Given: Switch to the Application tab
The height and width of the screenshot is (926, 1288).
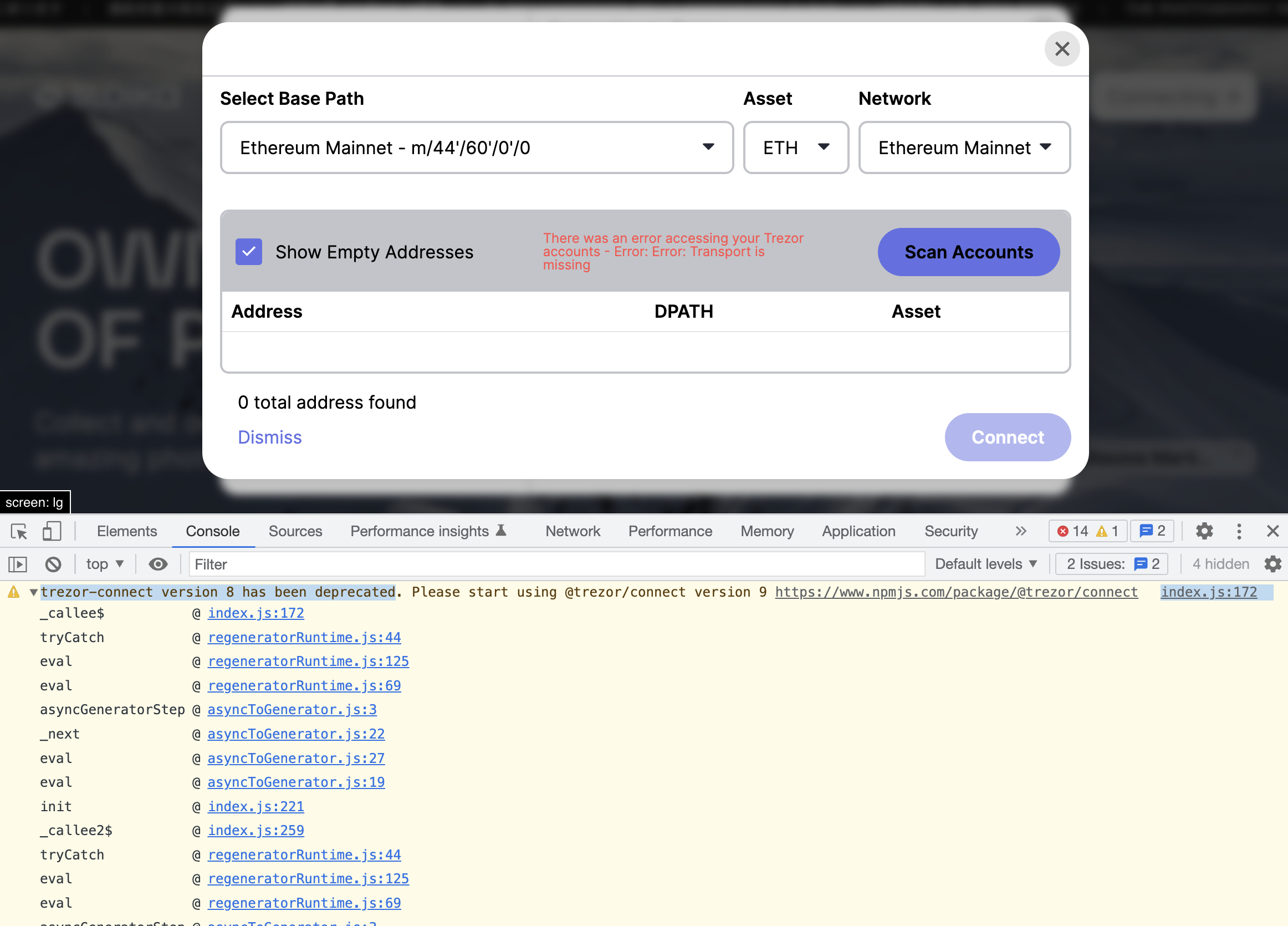Looking at the screenshot, I should pyautogui.click(x=858, y=531).
